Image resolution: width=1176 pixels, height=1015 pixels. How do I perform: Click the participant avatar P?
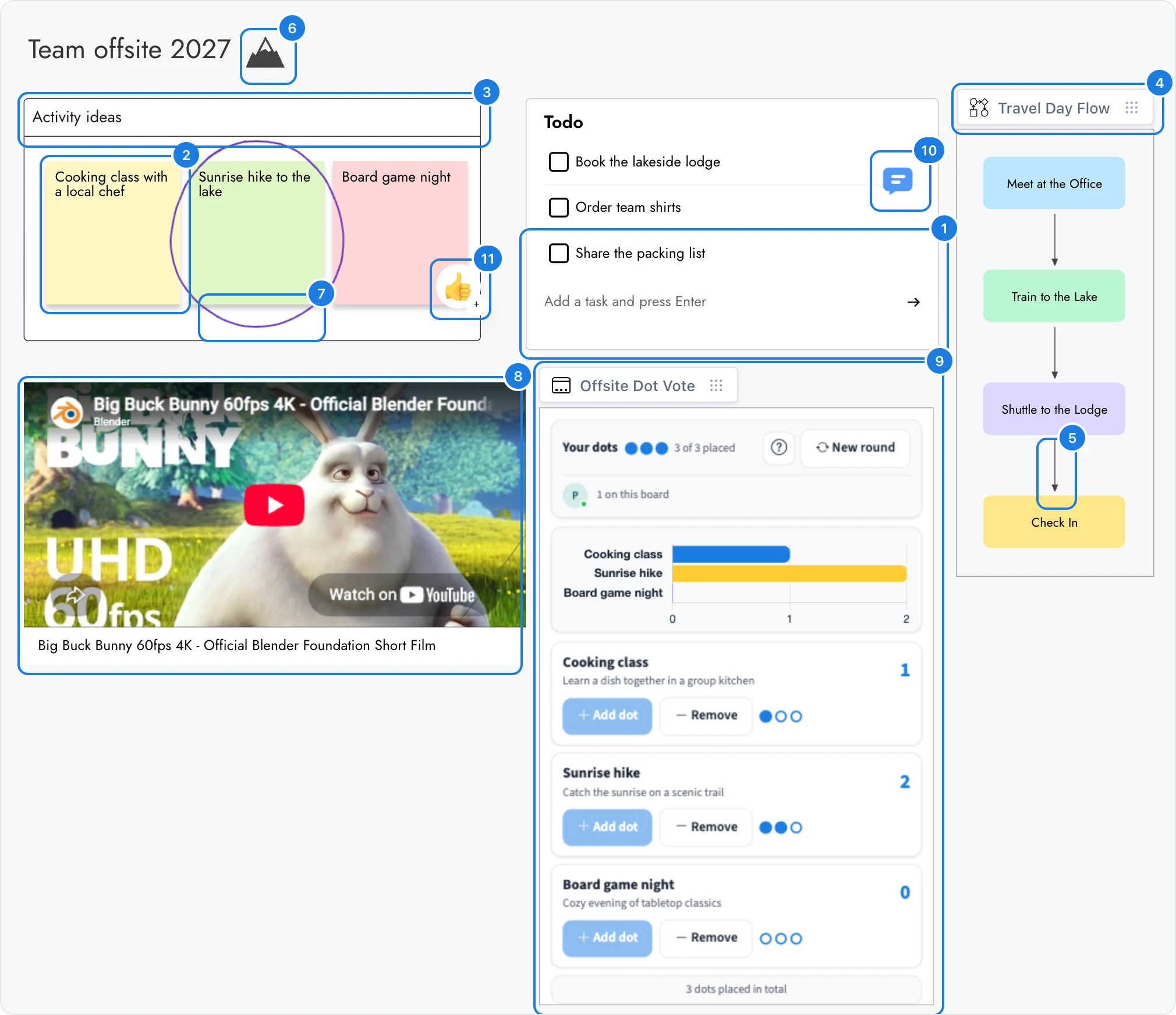pyautogui.click(x=575, y=495)
